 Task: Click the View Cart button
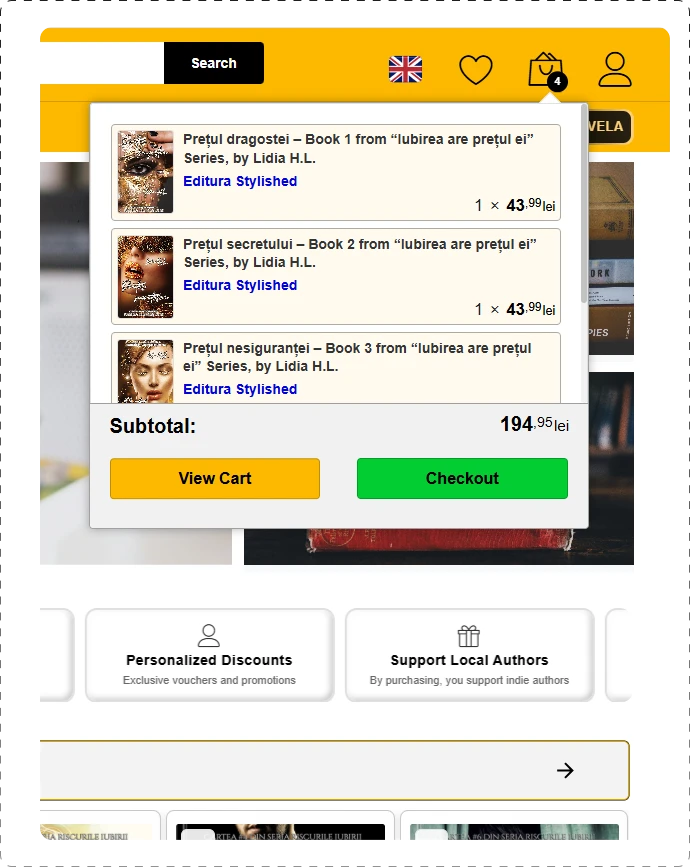coord(215,478)
